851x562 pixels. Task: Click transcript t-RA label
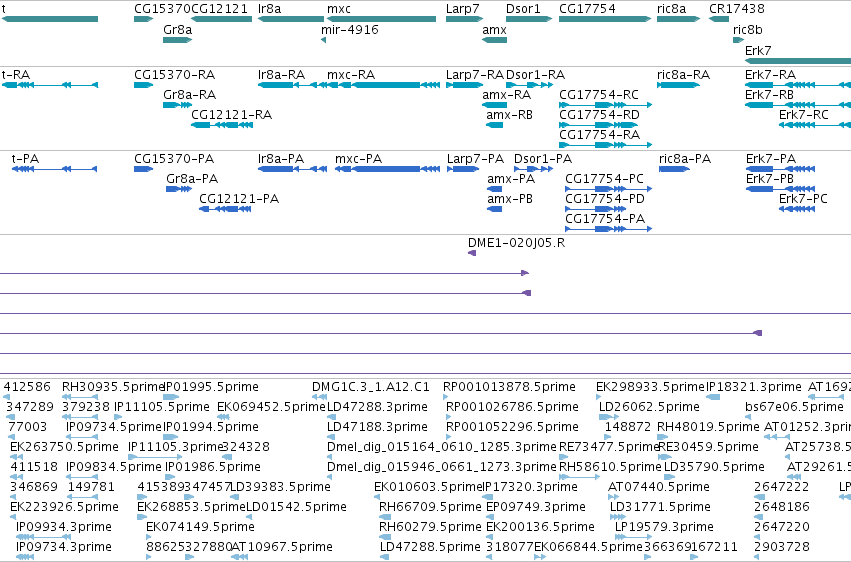coord(16,74)
